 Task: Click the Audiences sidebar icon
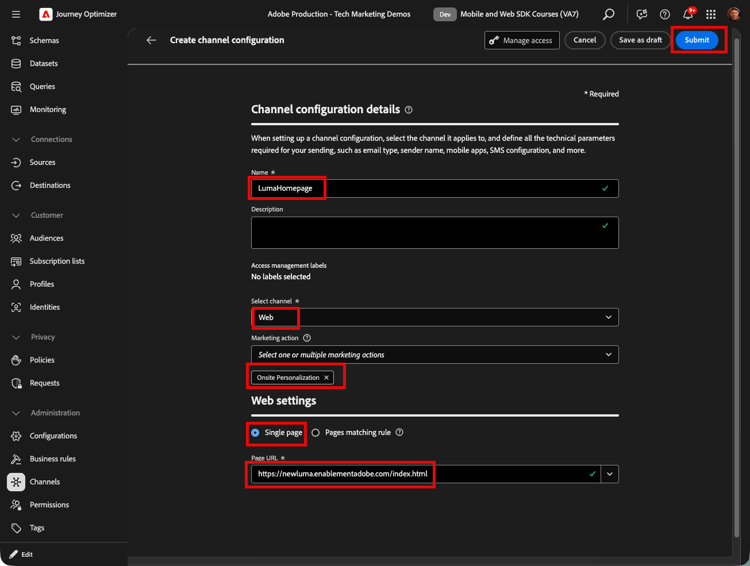click(16, 238)
